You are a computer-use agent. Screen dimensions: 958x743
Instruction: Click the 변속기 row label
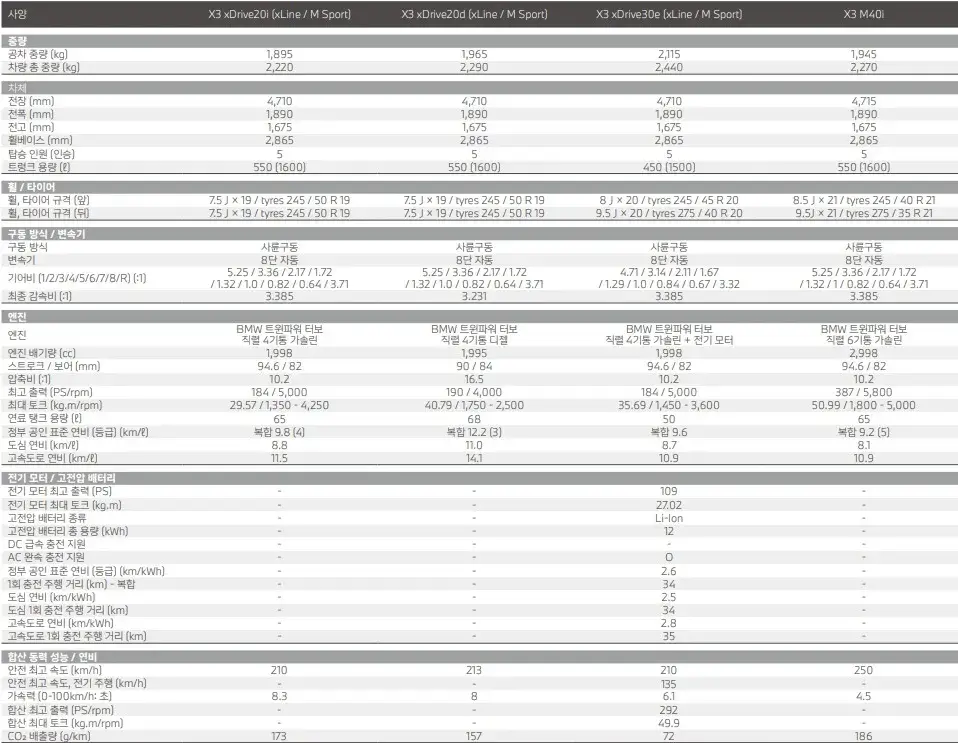point(21,260)
